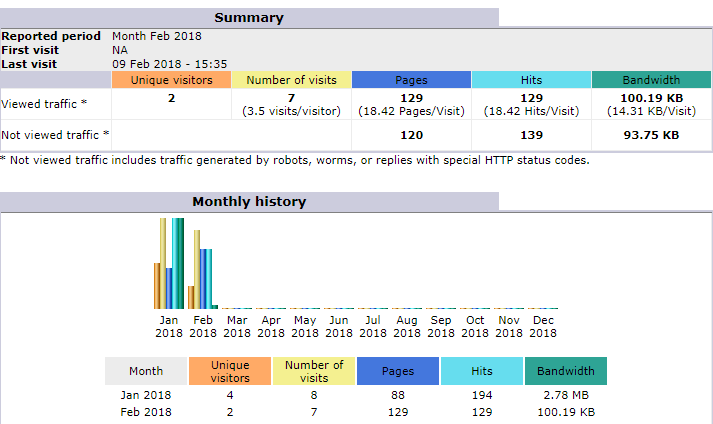Click the Jul 2018 label under the chart

(x=373, y=327)
